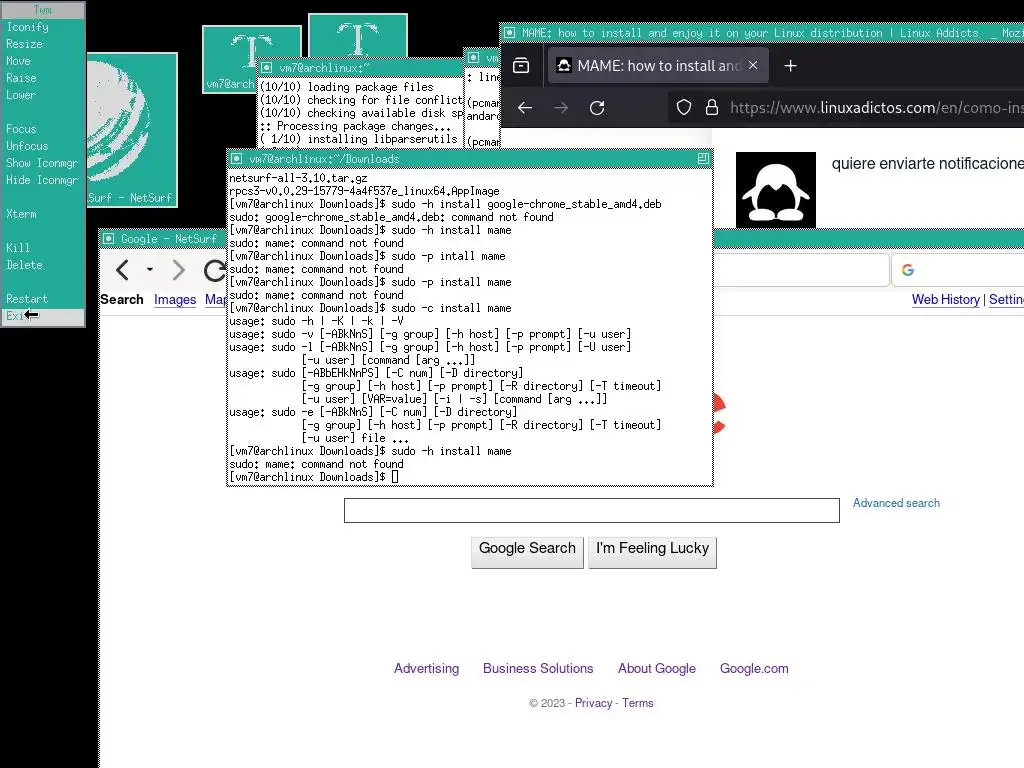Go back in Firefox
This screenshot has width=1024, height=768.
point(525,108)
